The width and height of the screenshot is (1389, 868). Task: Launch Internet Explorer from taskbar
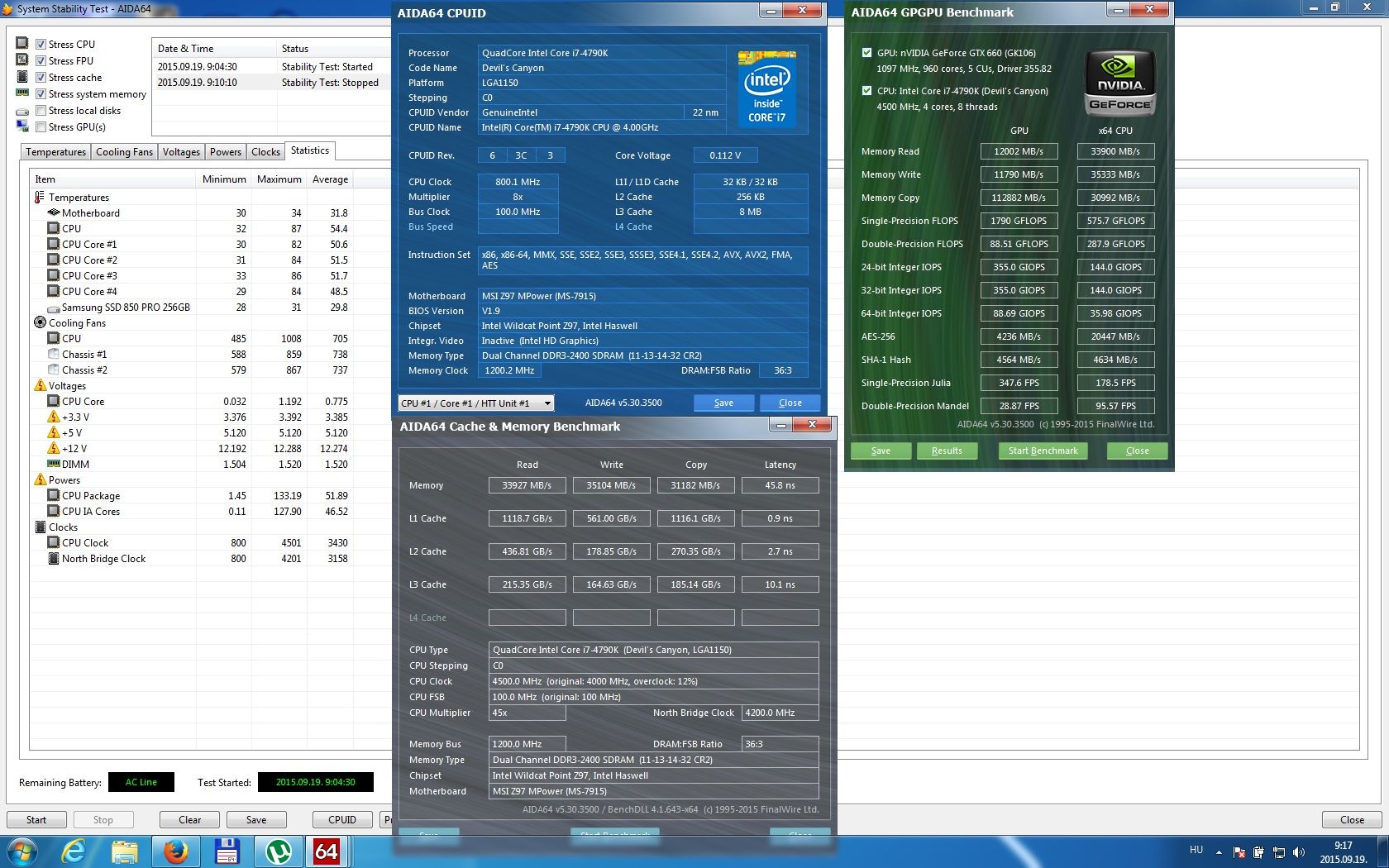(x=74, y=851)
